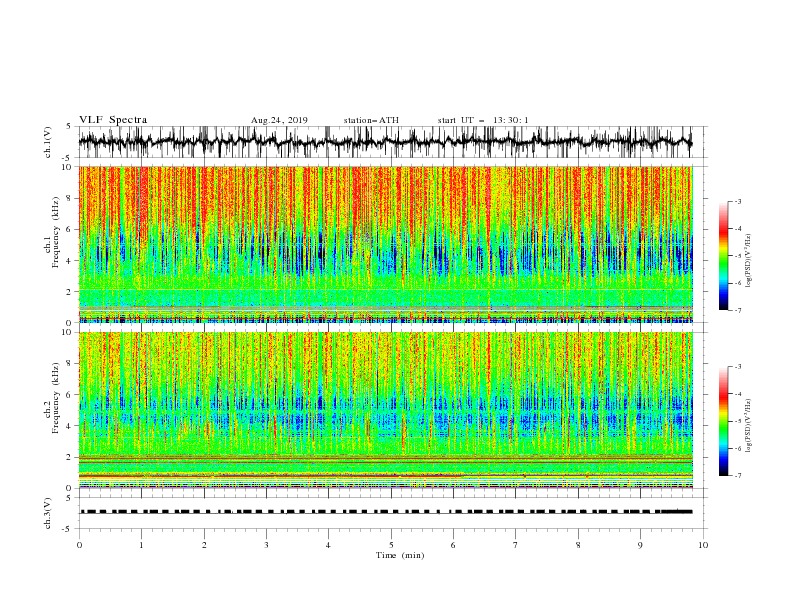Viewport: 792px width, 612px height.
Task: Click the "1" tick on the Time axis
Action: (x=141, y=545)
